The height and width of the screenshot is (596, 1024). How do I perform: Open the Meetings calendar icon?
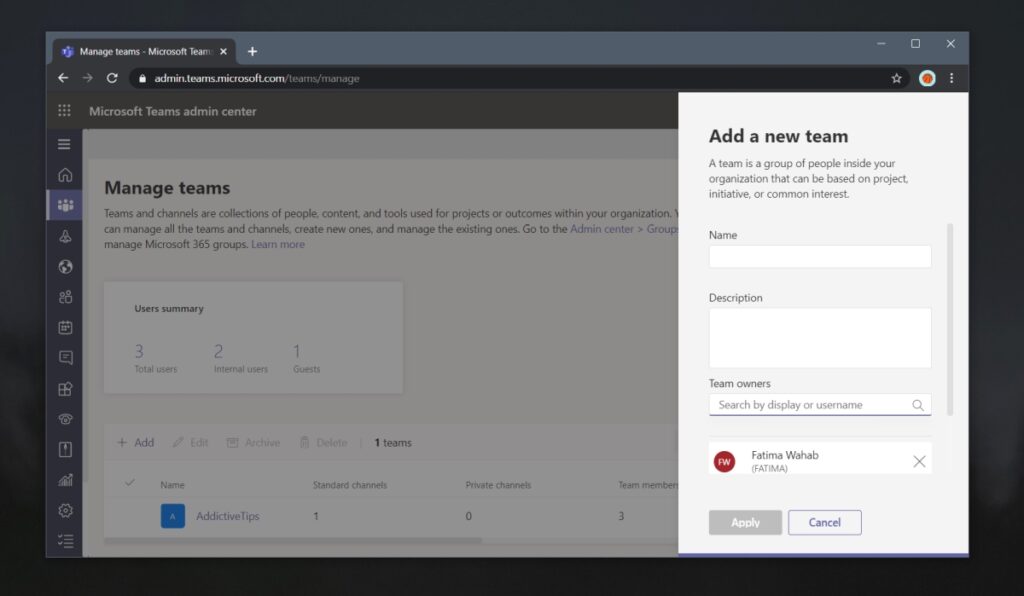(x=65, y=327)
